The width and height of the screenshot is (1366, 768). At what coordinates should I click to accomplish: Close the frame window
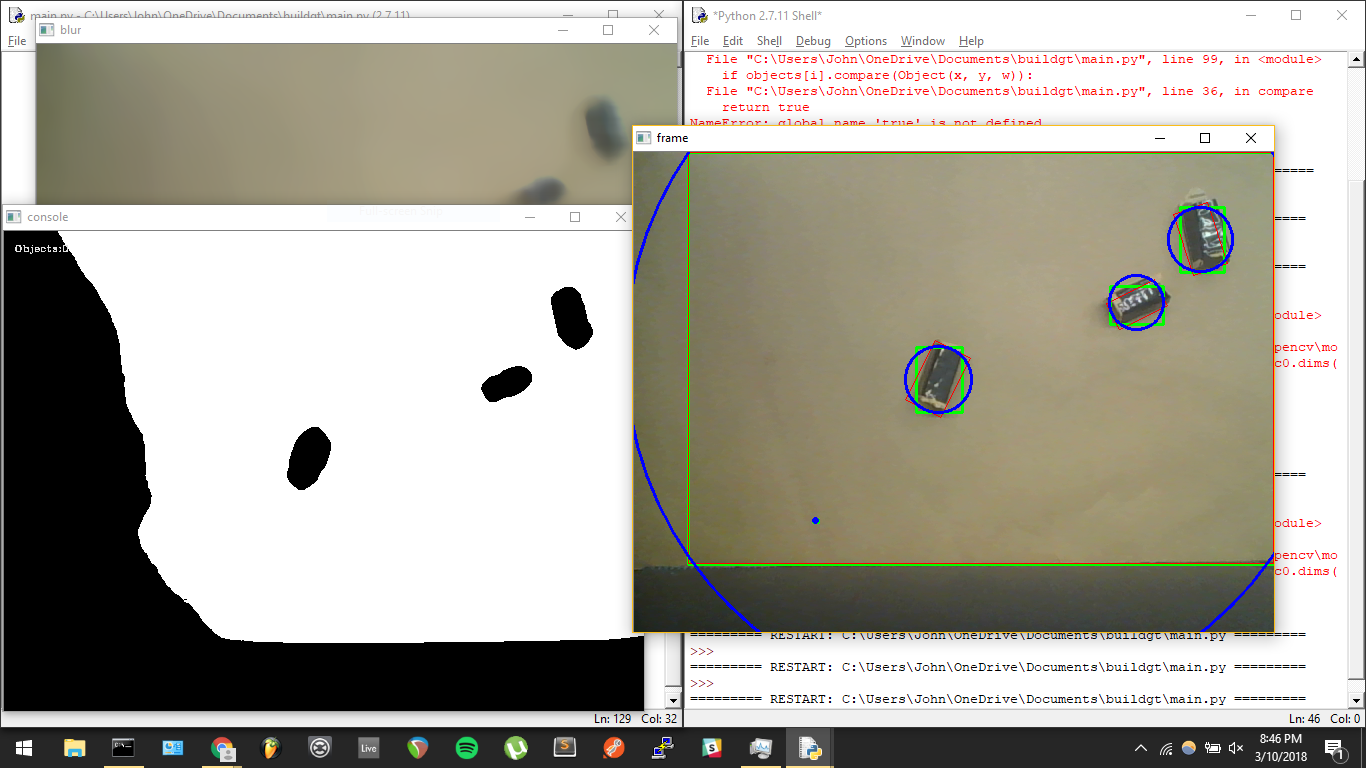point(1251,138)
